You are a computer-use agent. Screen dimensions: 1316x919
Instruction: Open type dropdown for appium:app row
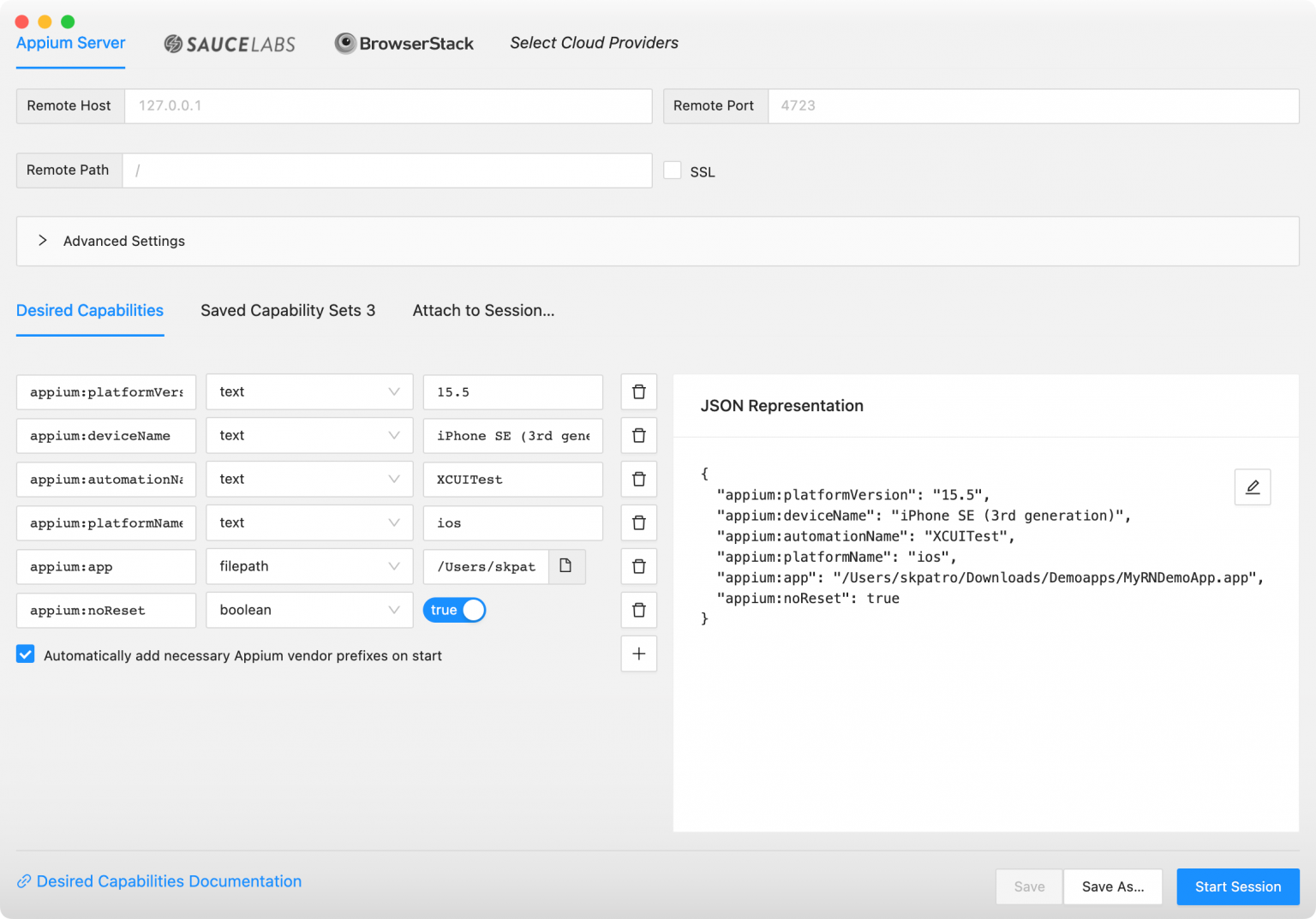[x=309, y=567]
